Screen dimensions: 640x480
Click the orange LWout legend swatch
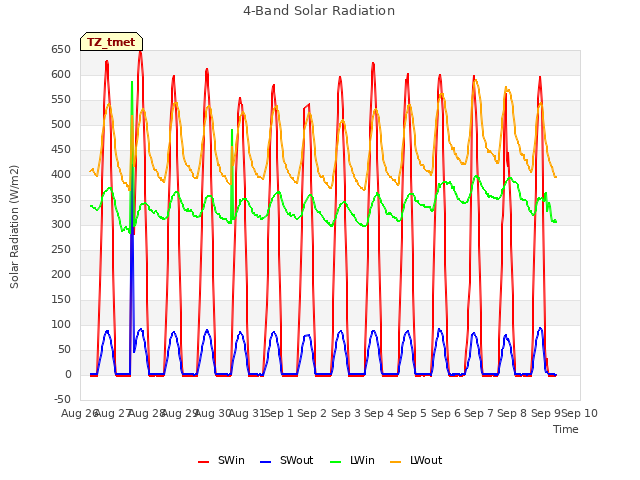coord(396,462)
